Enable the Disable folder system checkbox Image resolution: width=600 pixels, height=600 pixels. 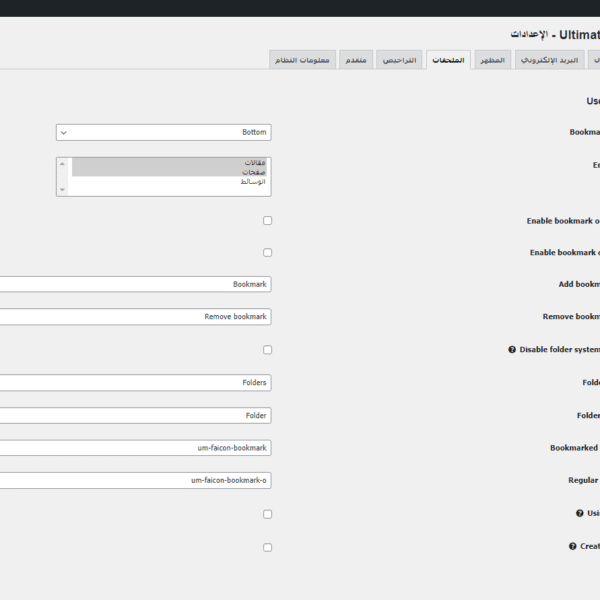(x=267, y=350)
